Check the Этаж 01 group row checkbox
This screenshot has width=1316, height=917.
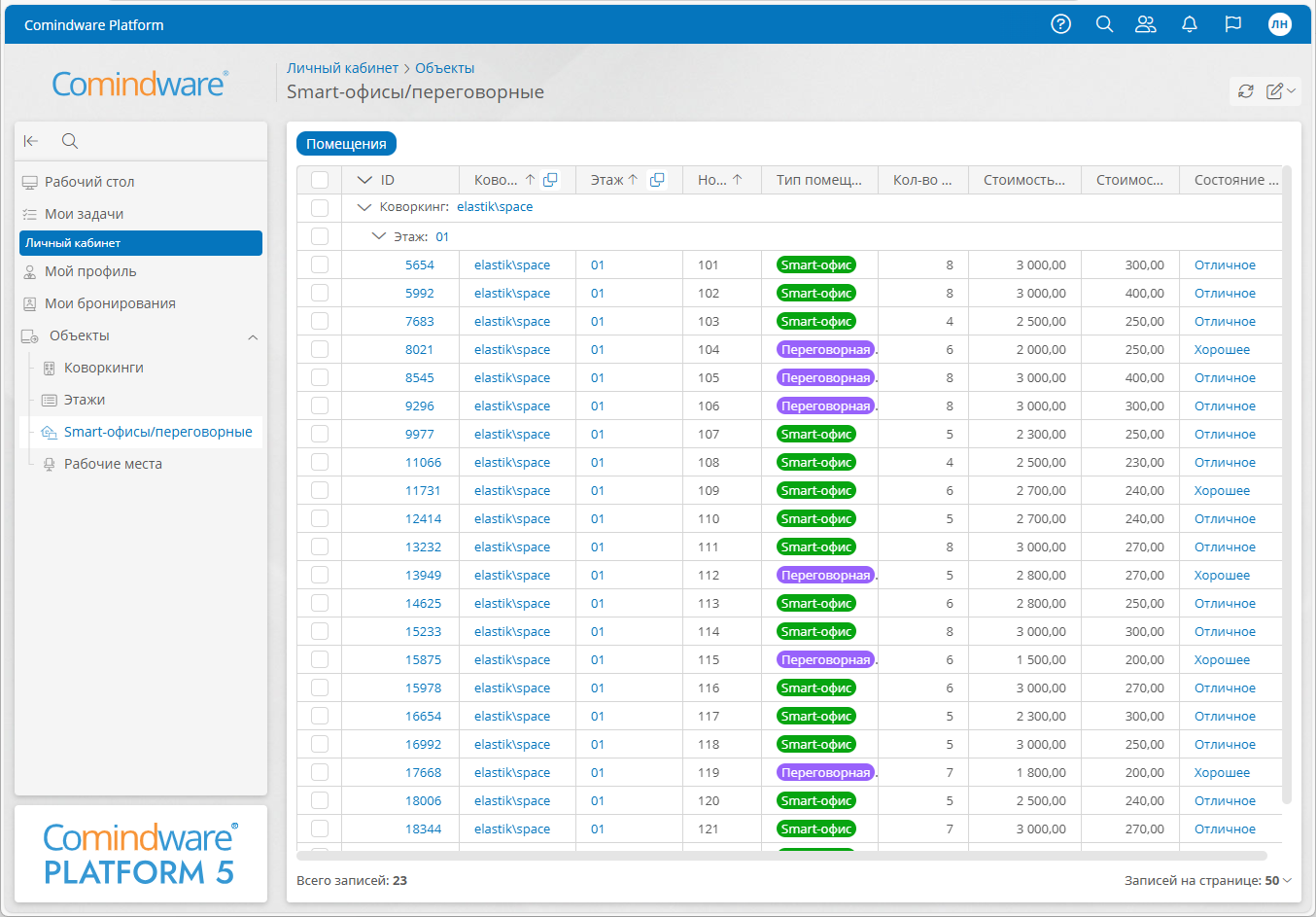320,235
